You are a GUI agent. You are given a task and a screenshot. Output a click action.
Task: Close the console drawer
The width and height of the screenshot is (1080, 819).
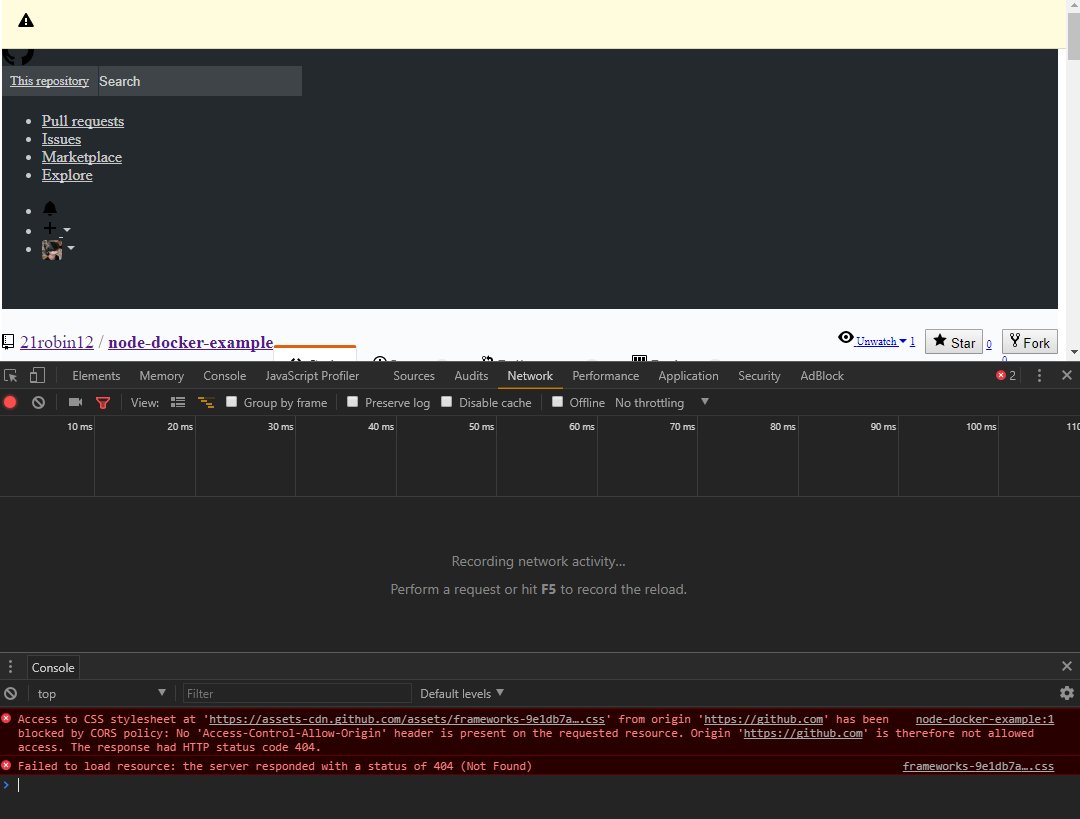1067,666
